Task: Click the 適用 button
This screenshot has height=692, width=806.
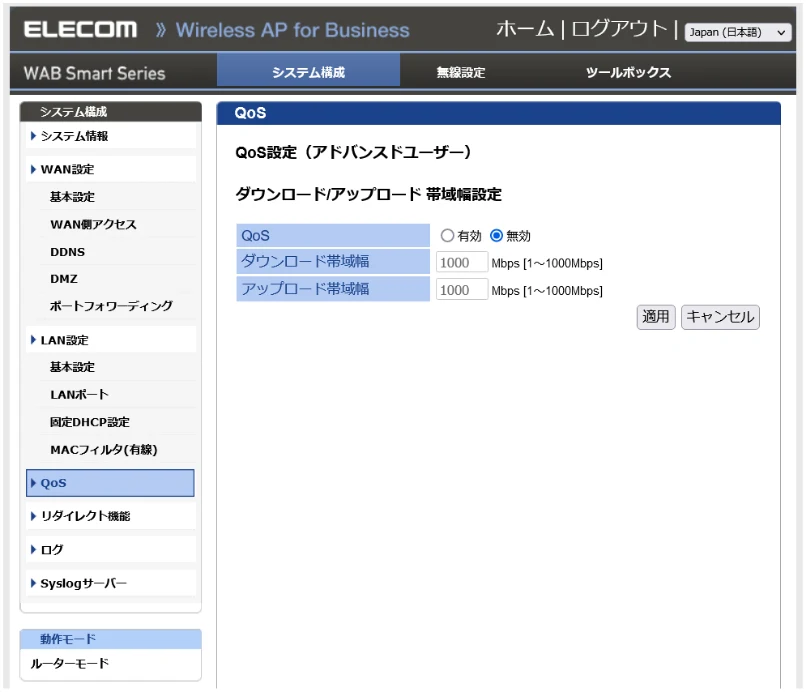Action: click(x=655, y=317)
